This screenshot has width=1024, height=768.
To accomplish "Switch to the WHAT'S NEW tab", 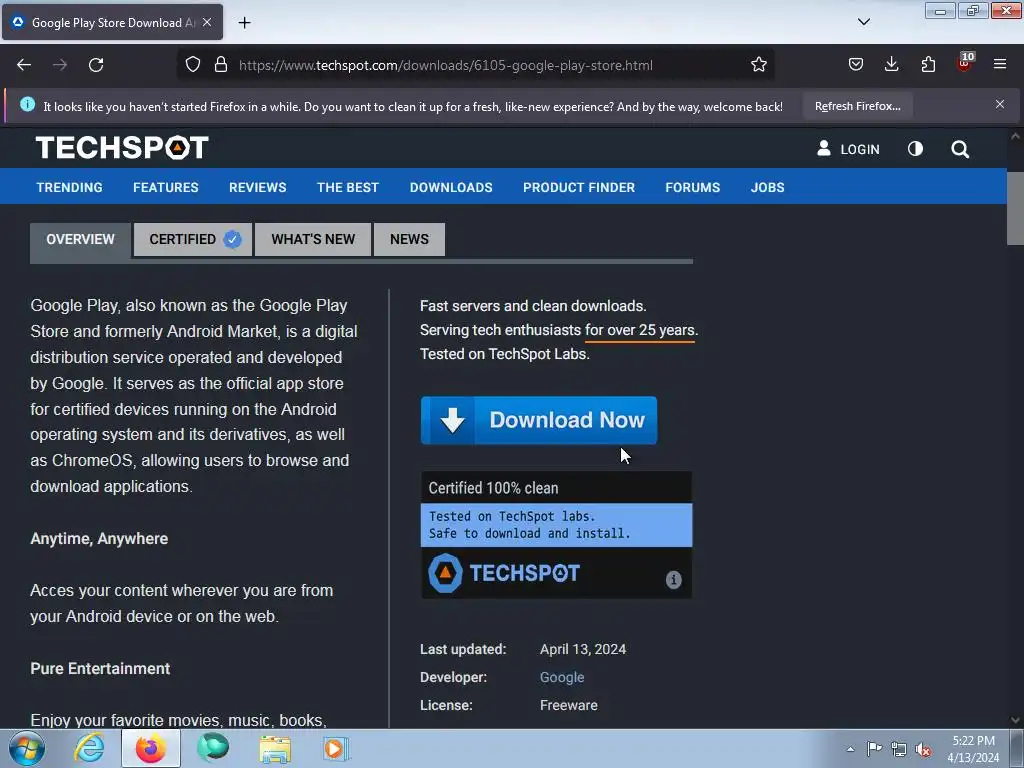I will click(x=313, y=240).
